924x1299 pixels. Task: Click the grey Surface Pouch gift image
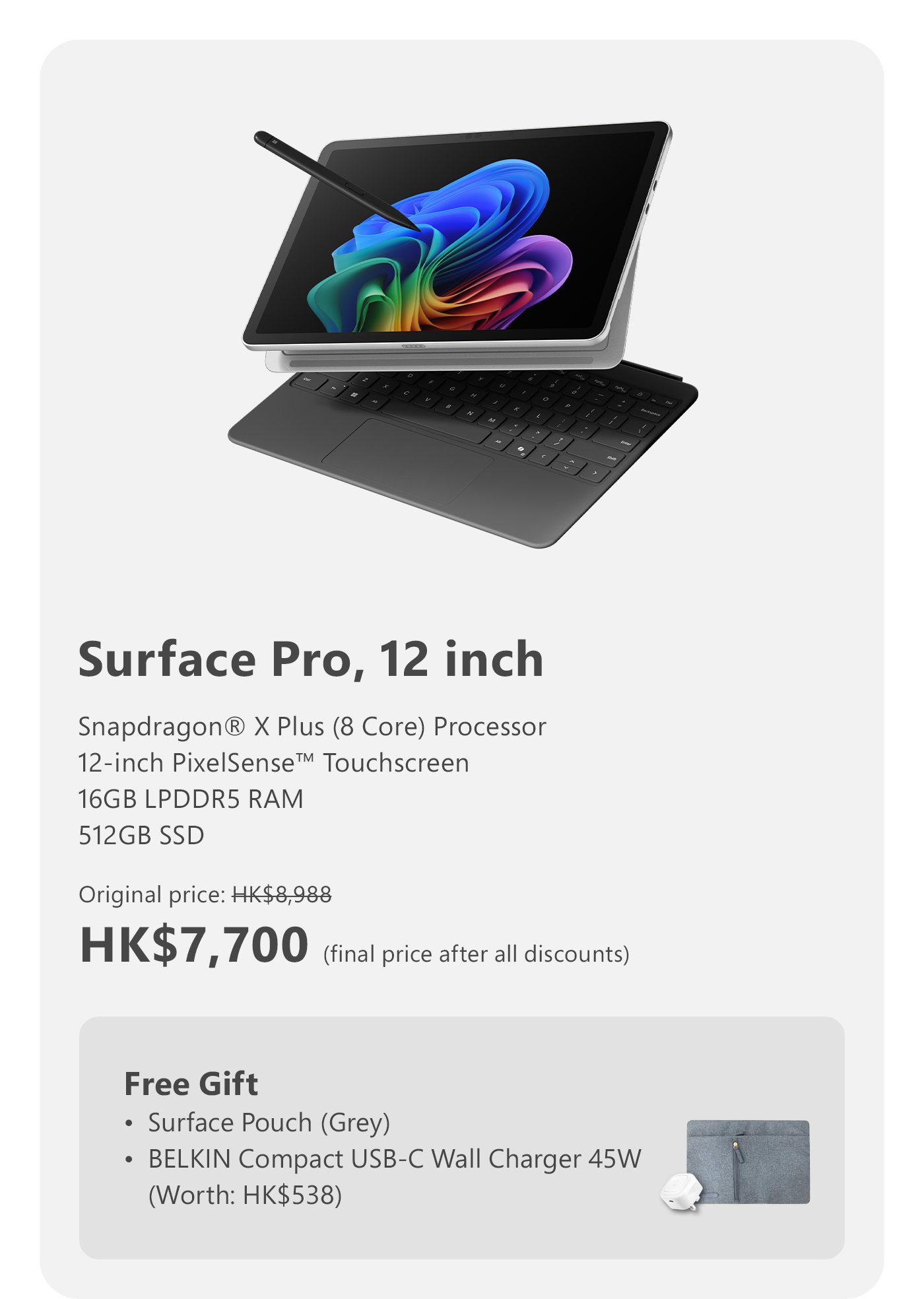click(748, 1162)
